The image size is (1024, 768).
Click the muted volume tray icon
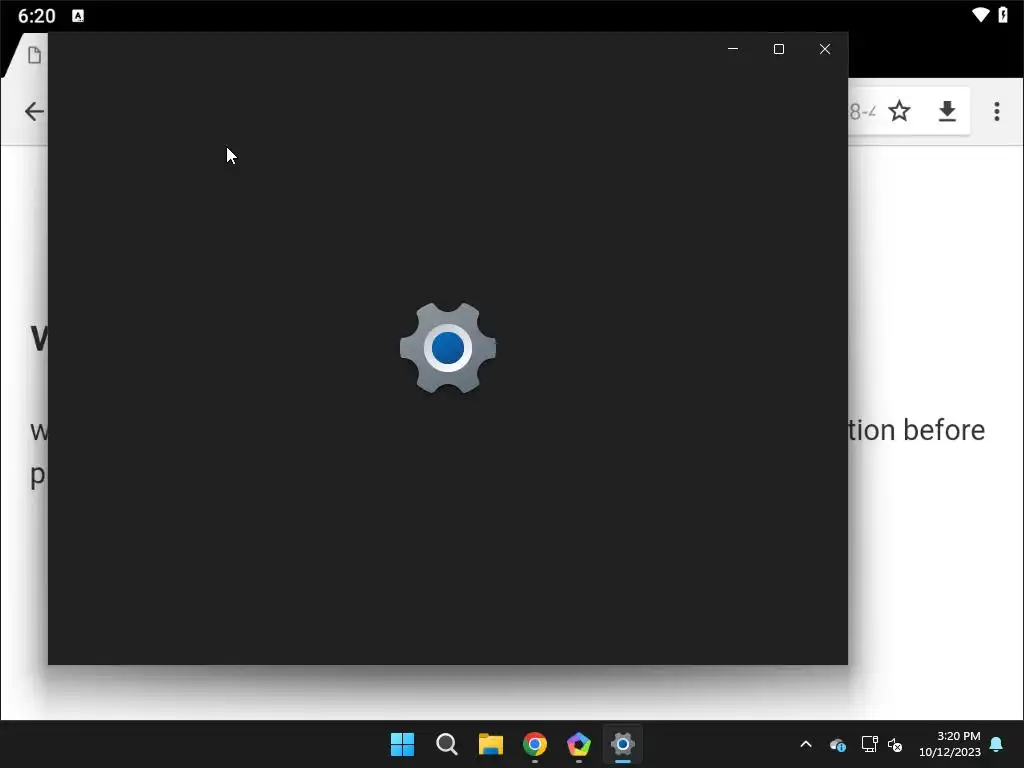[895, 744]
